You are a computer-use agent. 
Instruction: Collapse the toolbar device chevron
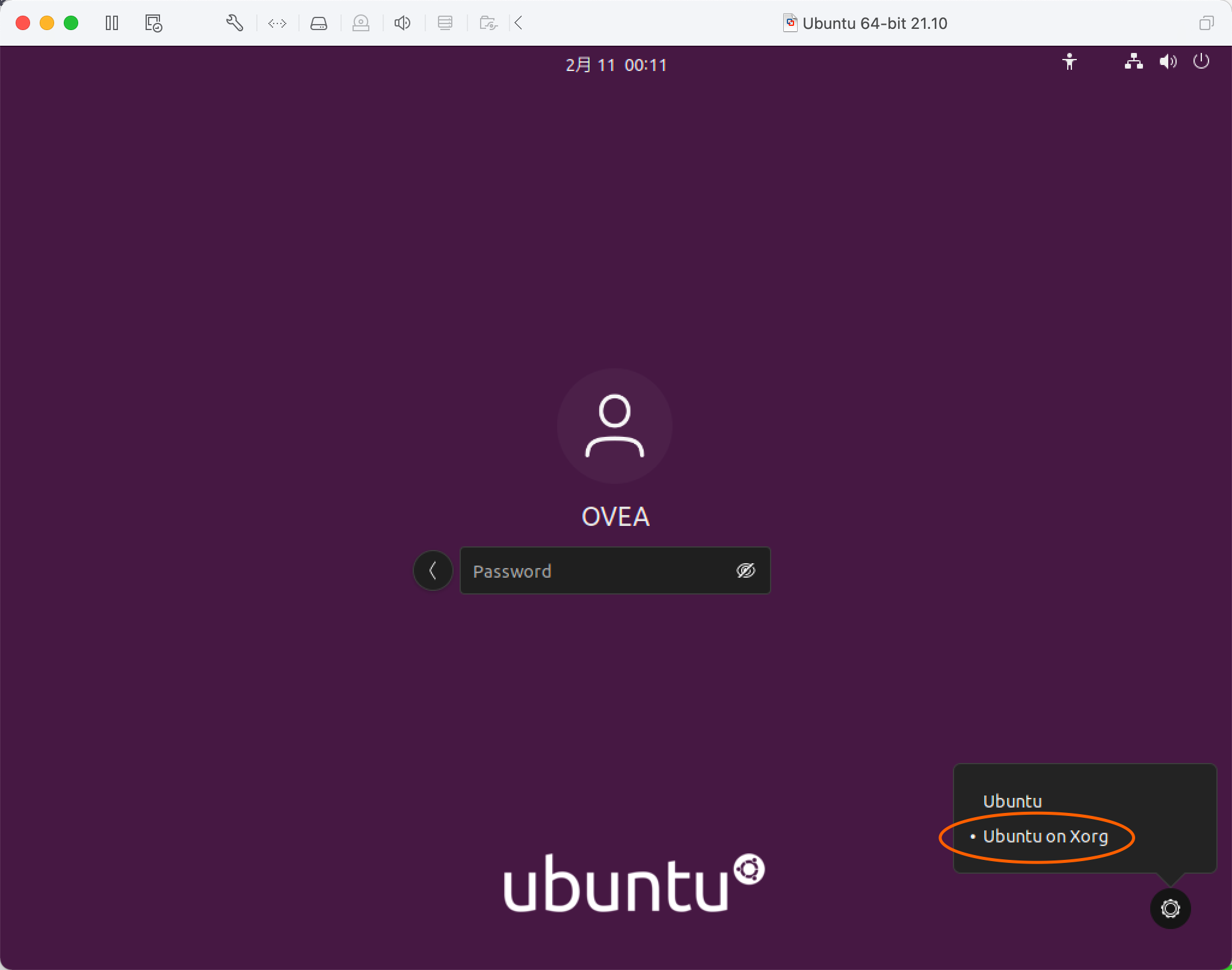point(519,23)
